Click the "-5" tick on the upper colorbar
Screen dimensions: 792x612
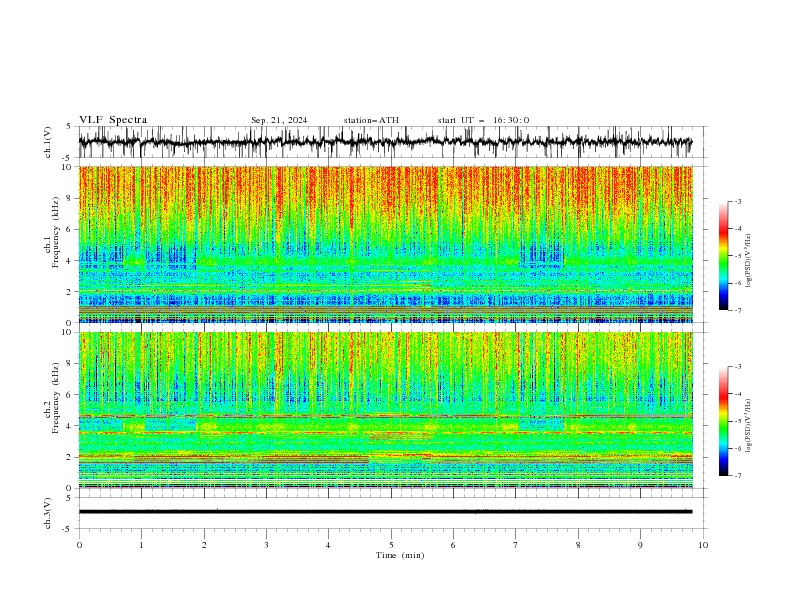[x=737, y=256]
